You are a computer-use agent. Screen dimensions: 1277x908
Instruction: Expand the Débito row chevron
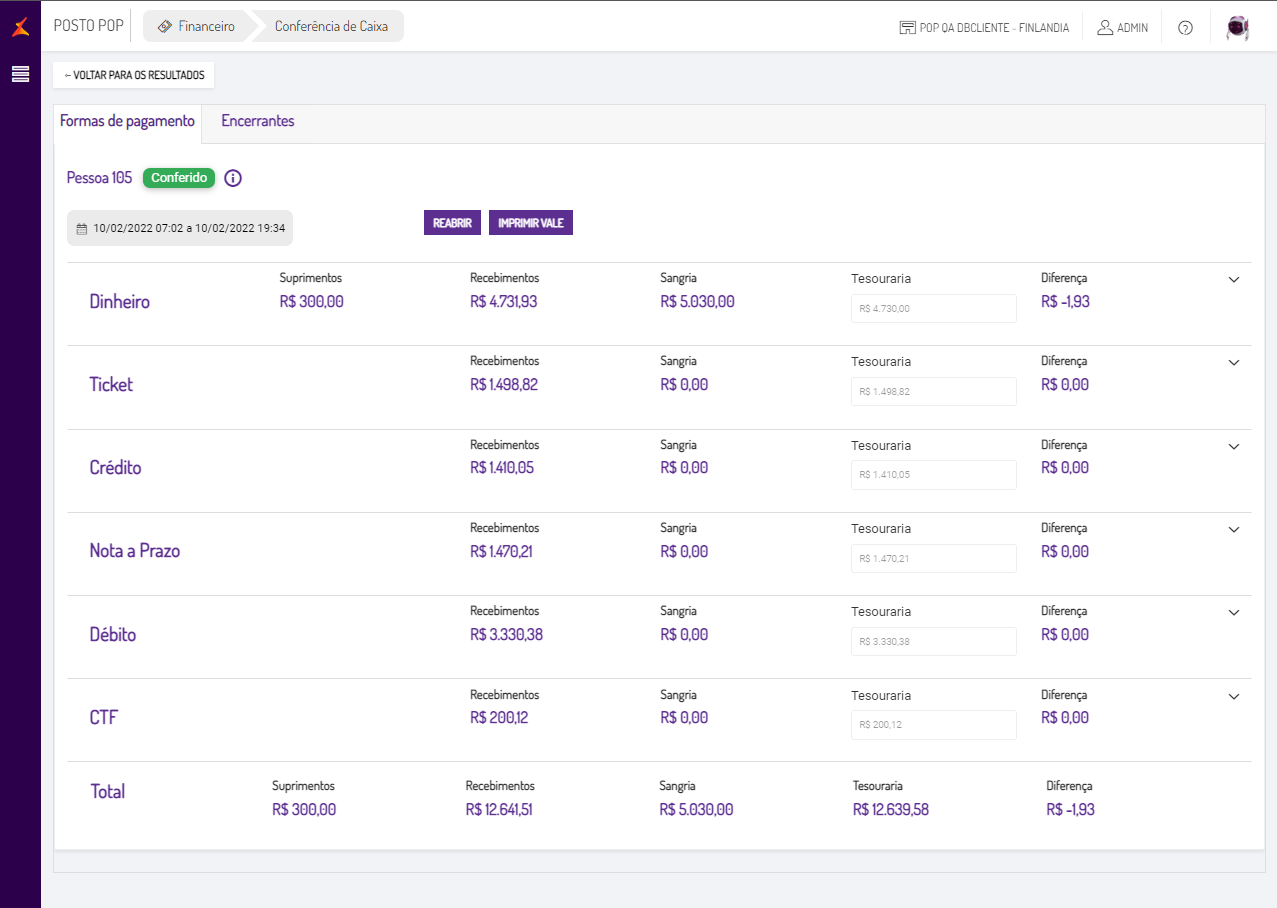pyautogui.click(x=1233, y=613)
